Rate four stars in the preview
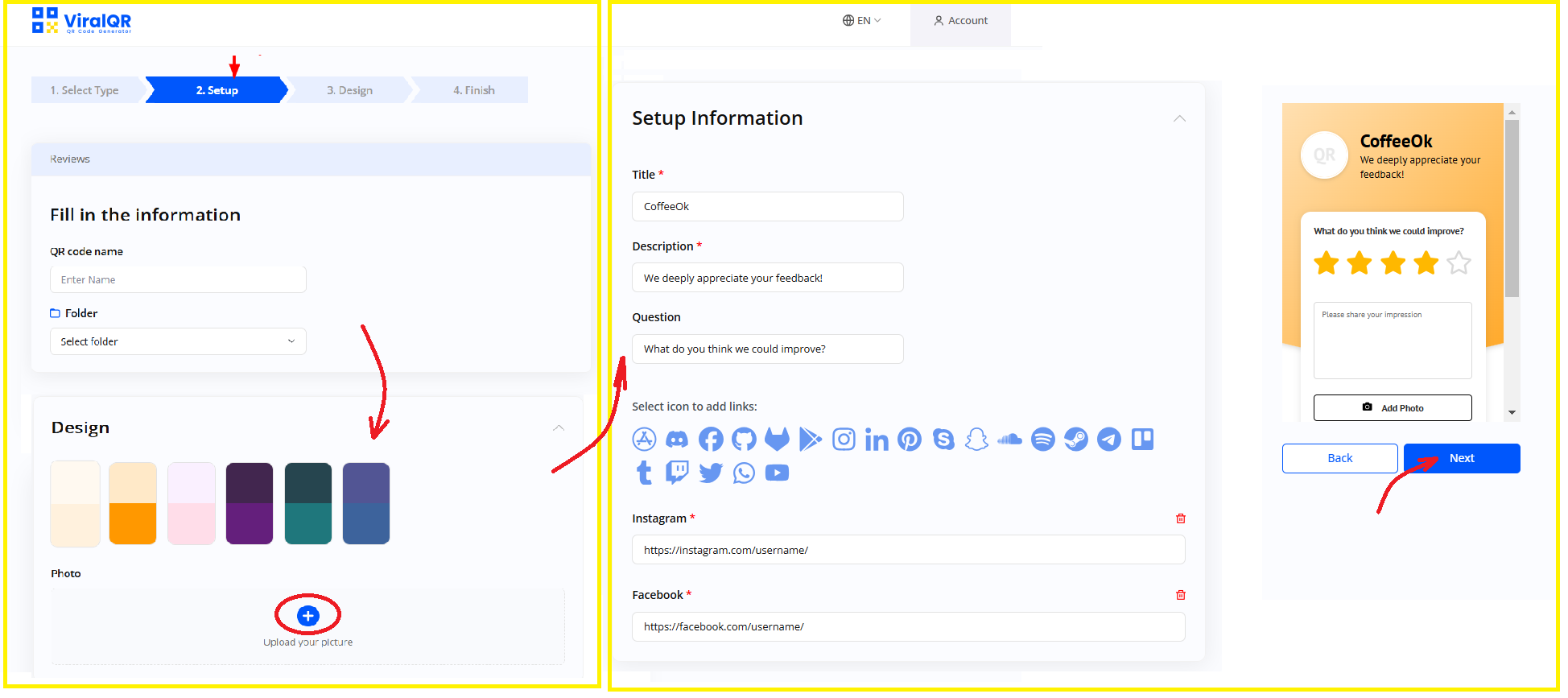 (x=1426, y=262)
